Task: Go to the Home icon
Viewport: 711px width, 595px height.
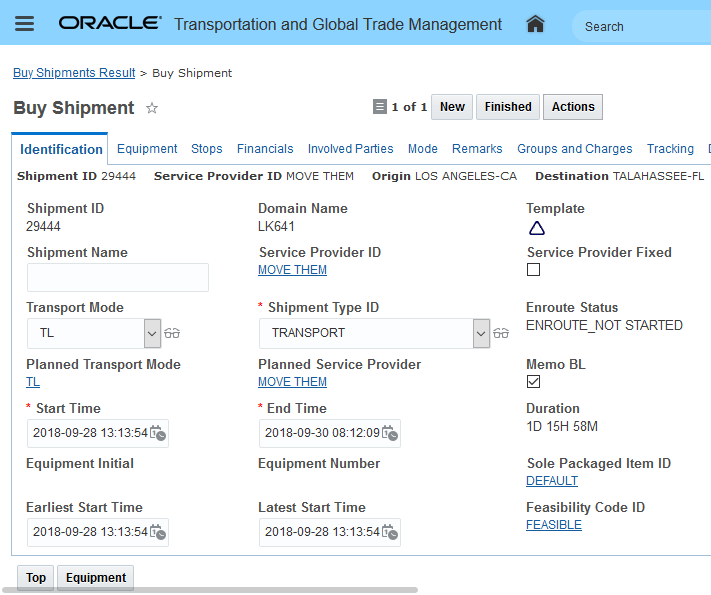Action: point(535,24)
